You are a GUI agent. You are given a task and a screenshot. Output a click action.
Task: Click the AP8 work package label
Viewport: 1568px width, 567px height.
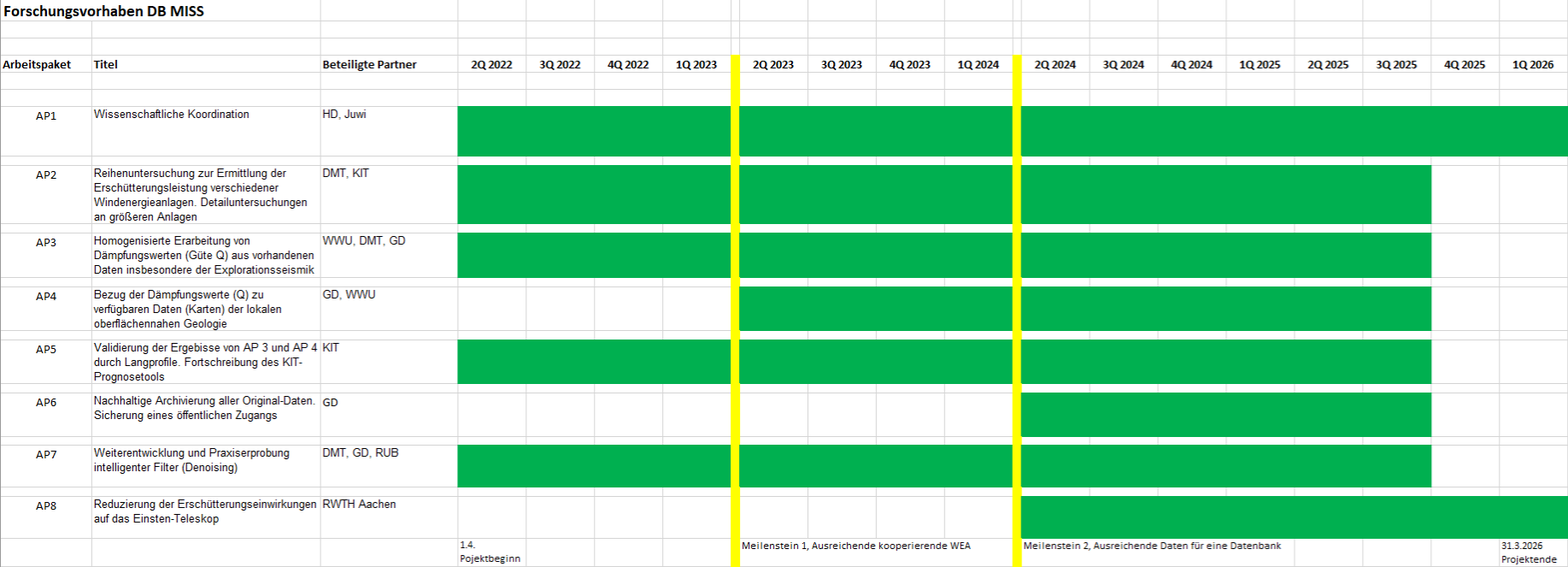click(46, 505)
